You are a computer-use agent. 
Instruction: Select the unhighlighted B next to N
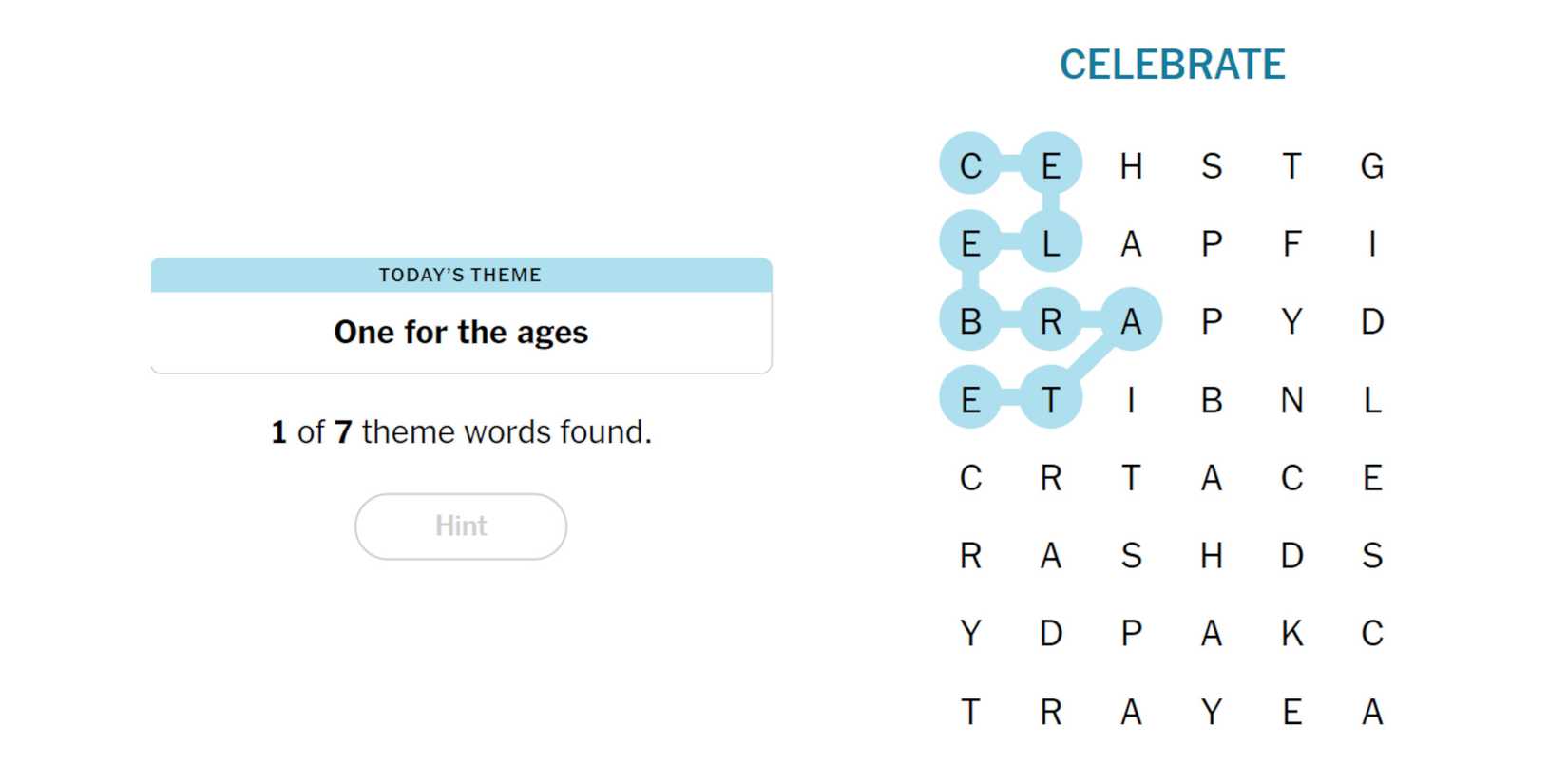[x=1212, y=400]
